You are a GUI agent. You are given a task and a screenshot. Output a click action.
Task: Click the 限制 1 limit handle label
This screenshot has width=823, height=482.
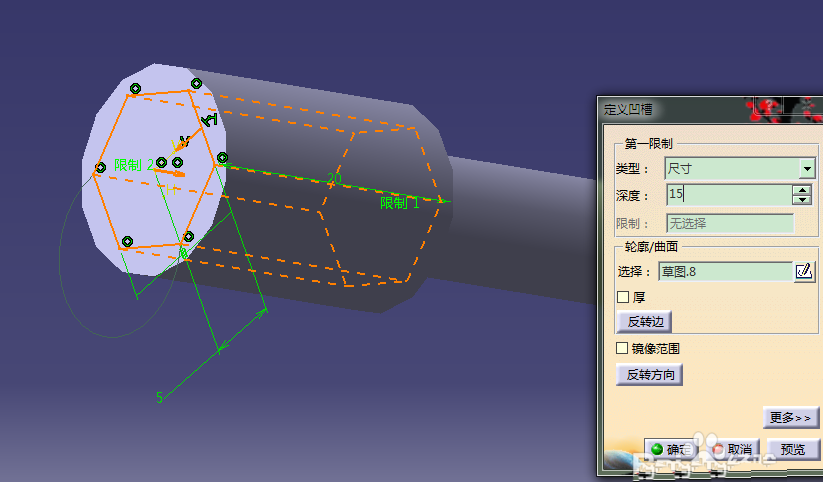[400, 203]
